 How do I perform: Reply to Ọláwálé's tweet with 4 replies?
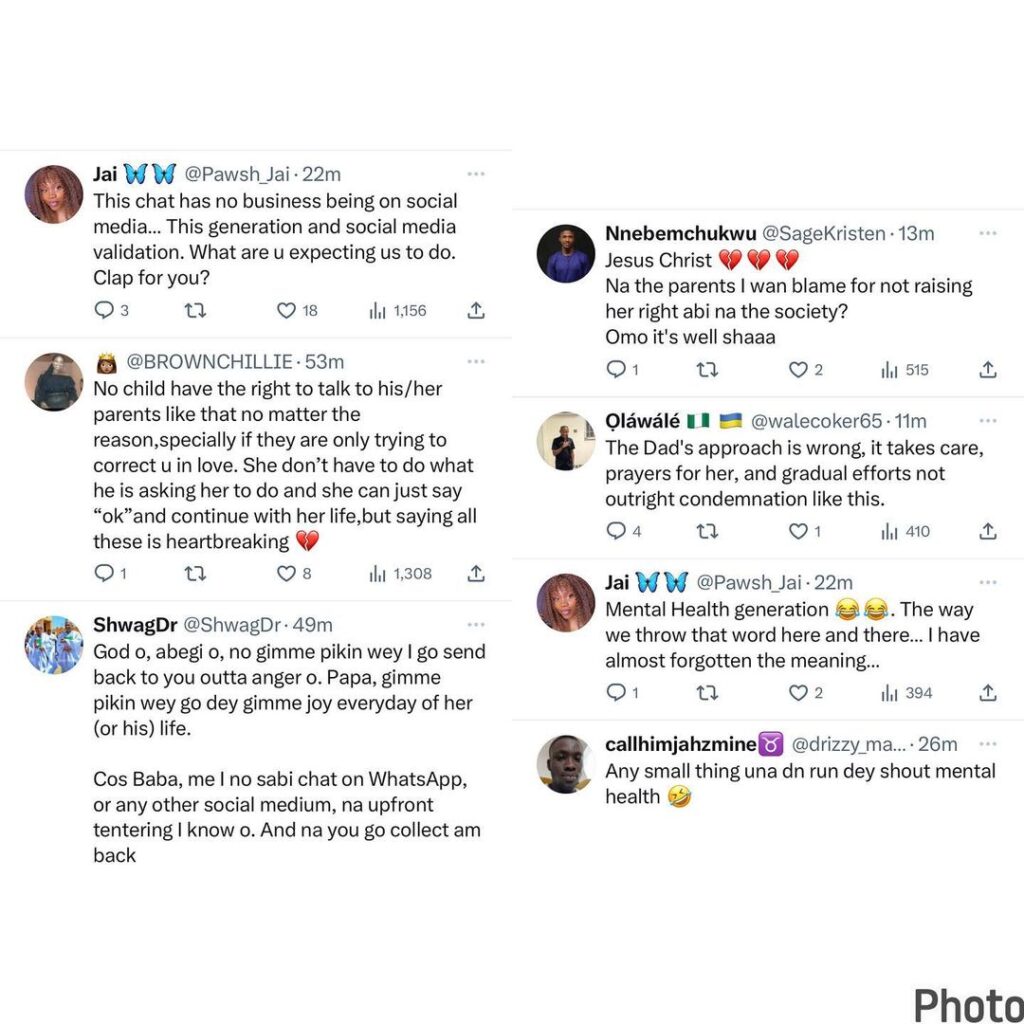(x=616, y=532)
